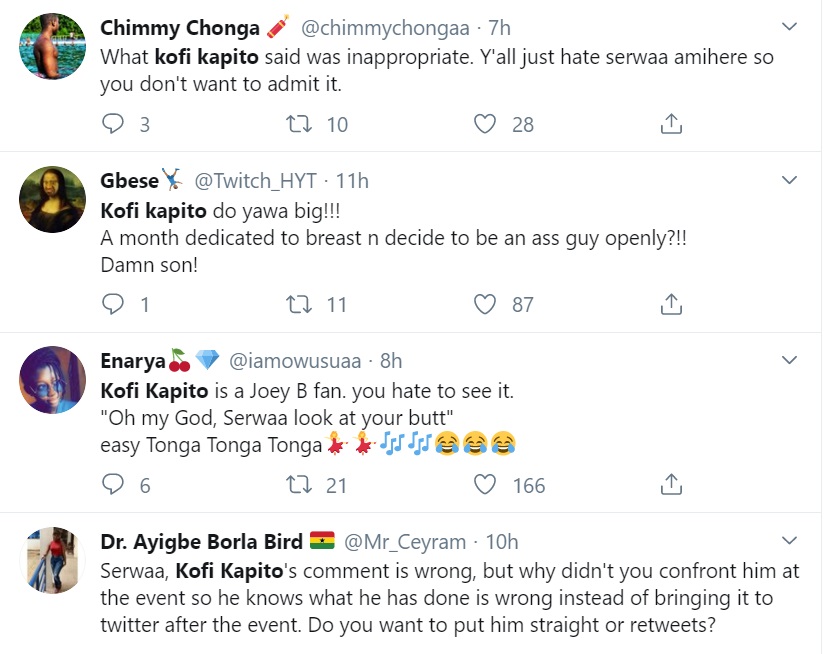Expand the menu chevron on Gbese's tweet
The image size is (825, 654).
pyautogui.click(x=789, y=180)
